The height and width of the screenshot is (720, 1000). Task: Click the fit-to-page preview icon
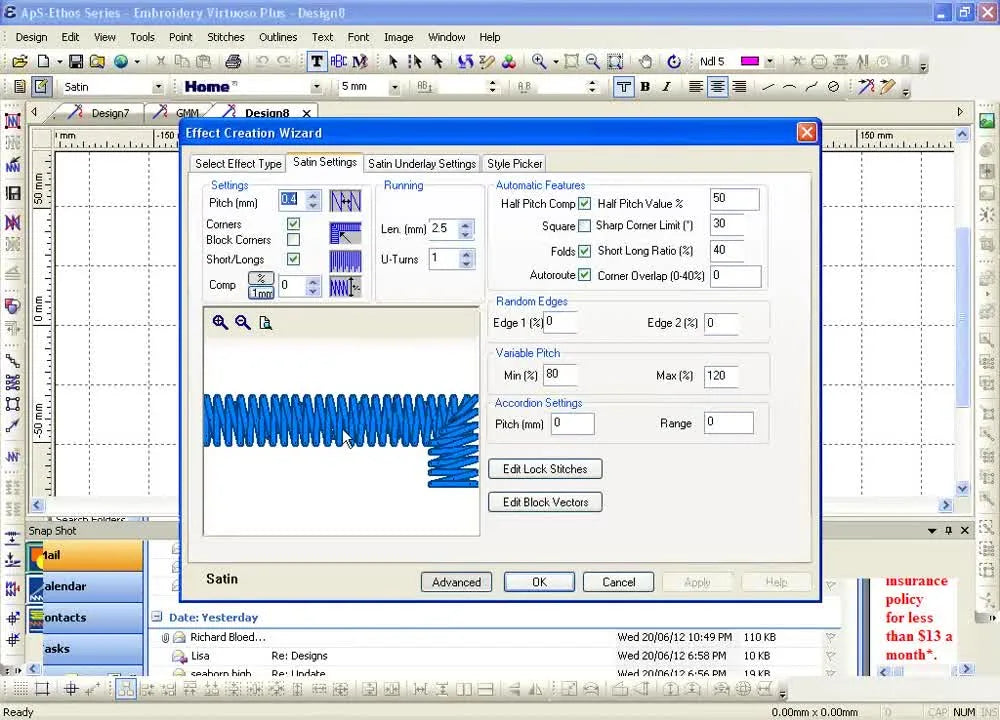pyautogui.click(x=265, y=322)
